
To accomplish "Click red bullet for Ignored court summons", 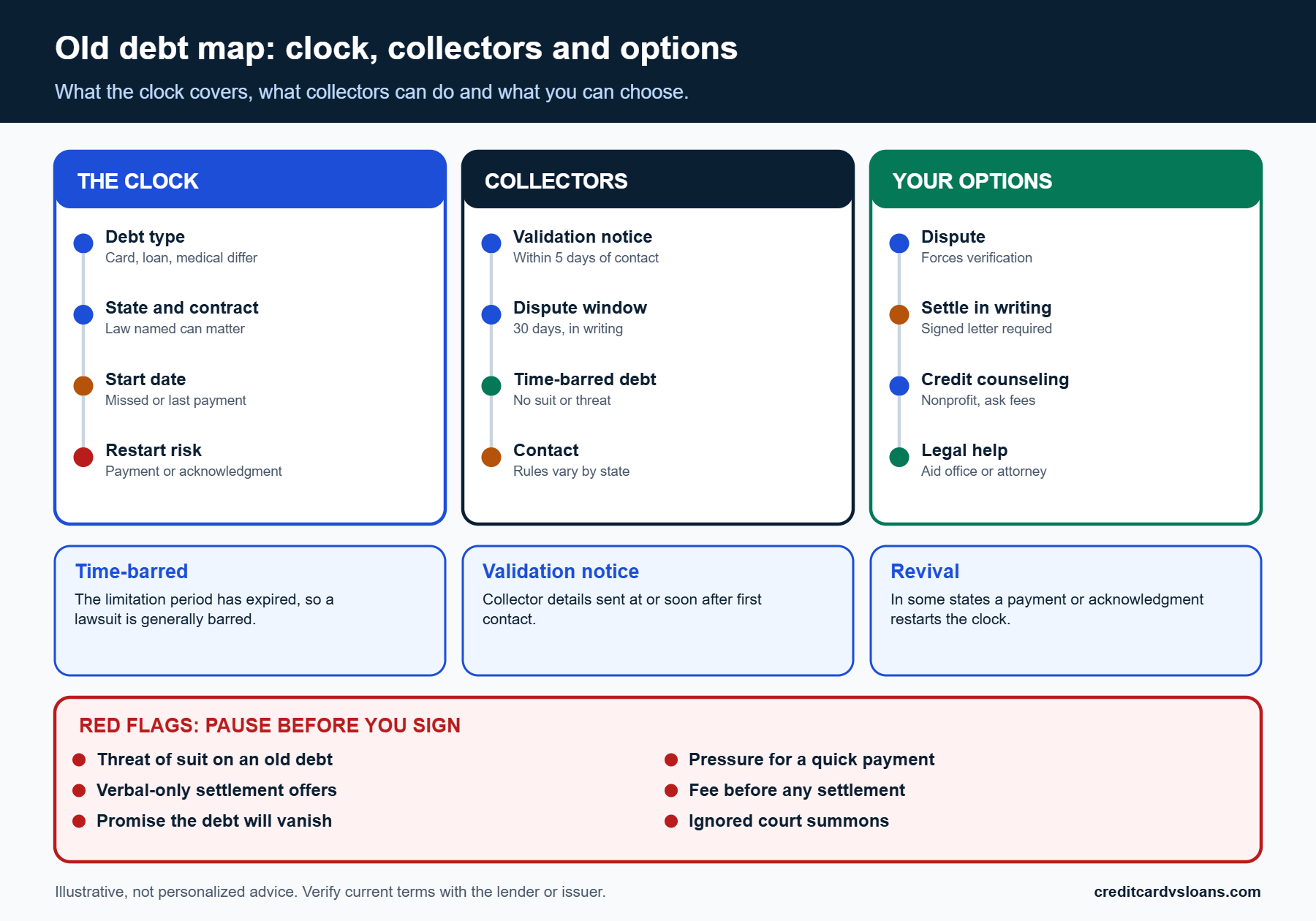I will pos(671,821).
